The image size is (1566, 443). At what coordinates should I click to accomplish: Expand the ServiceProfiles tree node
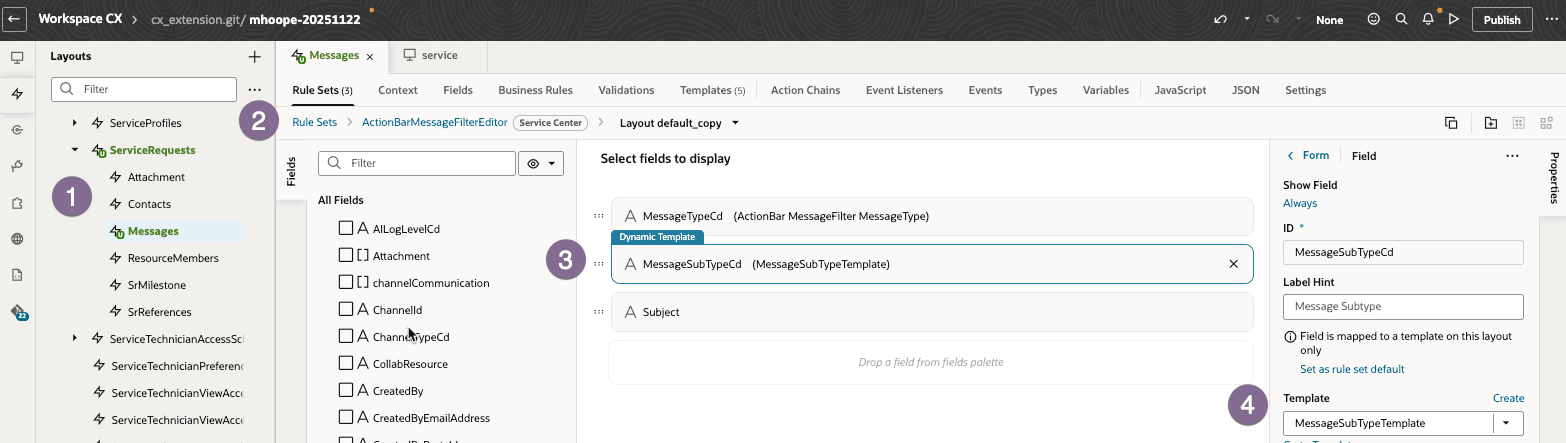point(75,123)
